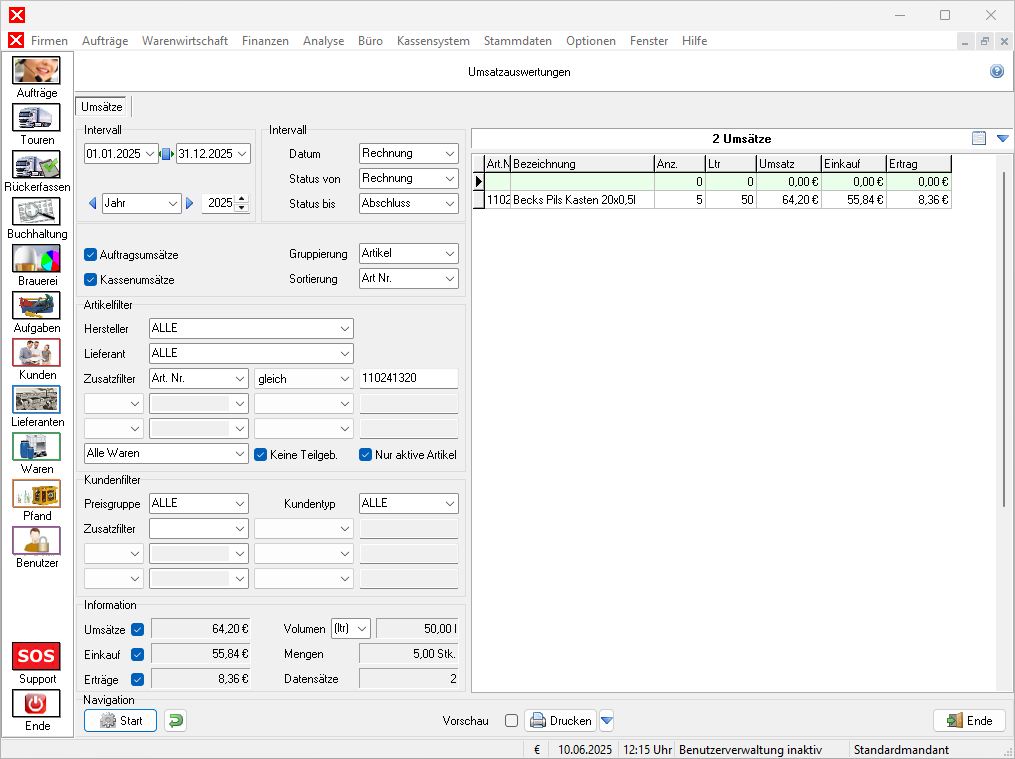Click the Drucken print button
Screen dimensions: 1015x759
click(560, 720)
